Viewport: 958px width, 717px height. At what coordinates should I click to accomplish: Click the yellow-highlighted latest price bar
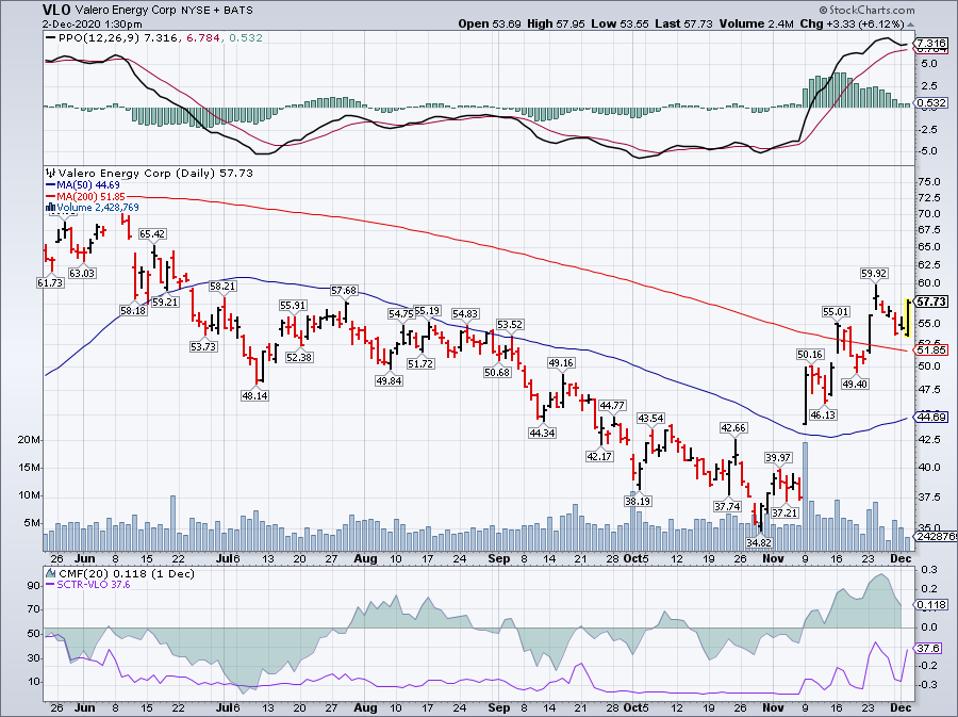click(908, 318)
